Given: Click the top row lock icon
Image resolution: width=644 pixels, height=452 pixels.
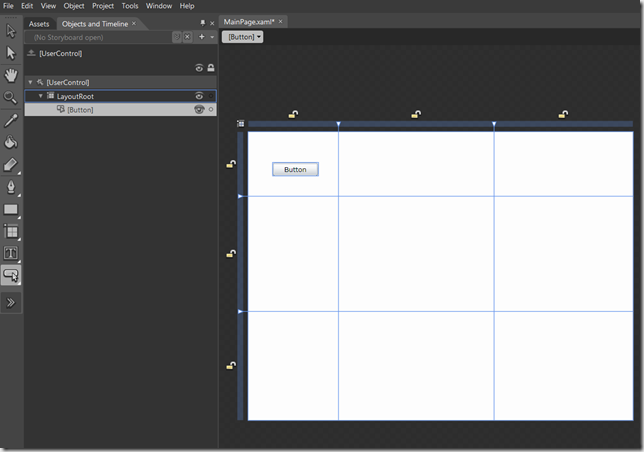Looking at the screenshot, I should point(231,164).
